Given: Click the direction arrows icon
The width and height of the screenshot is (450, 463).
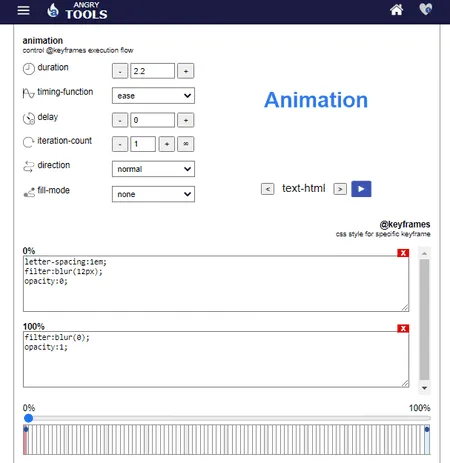Looking at the screenshot, I should 29,166.
